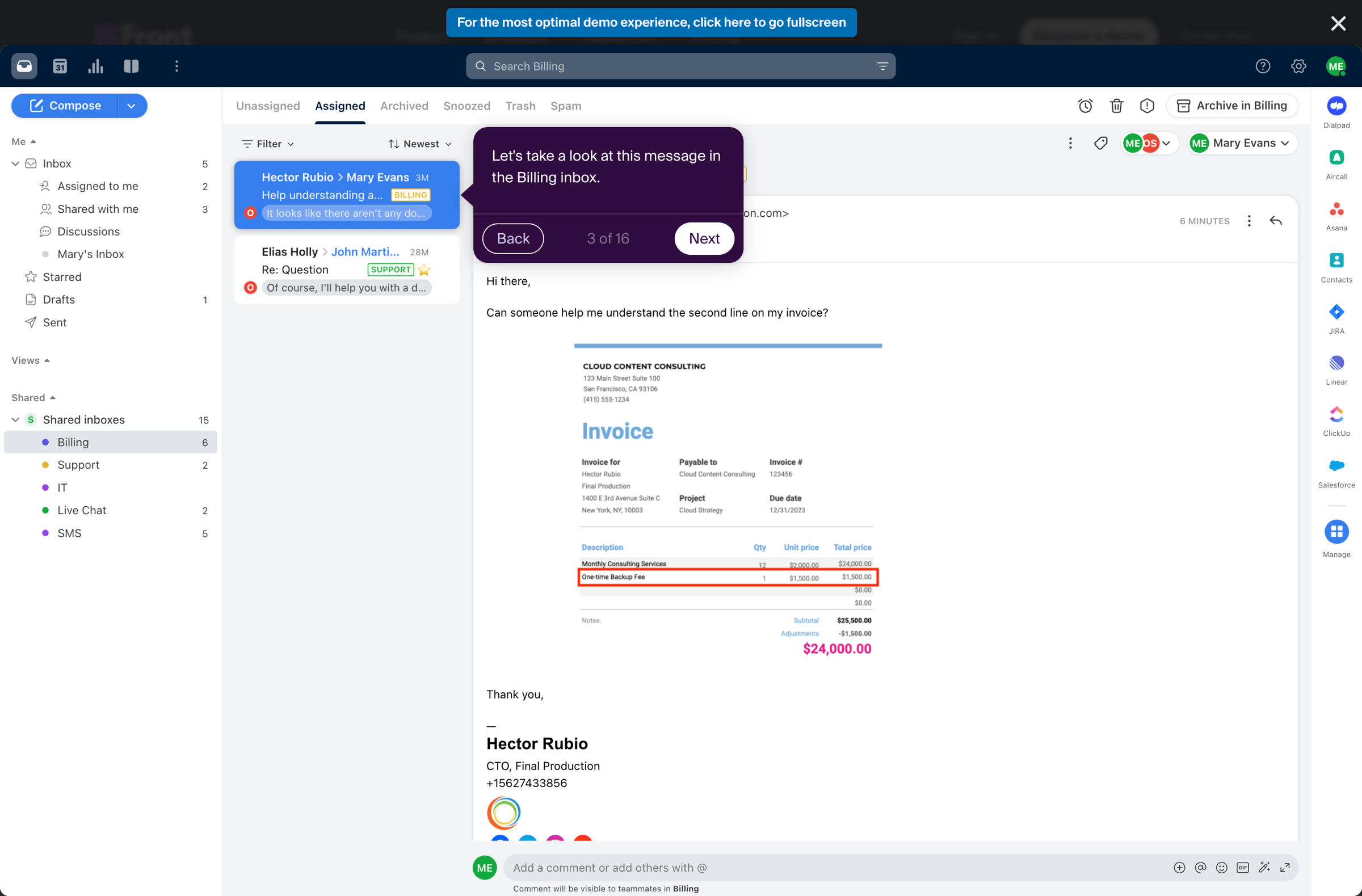This screenshot has height=896, width=1362.
Task: Click the Reply arrow icon on message
Action: click(1276, 221)
